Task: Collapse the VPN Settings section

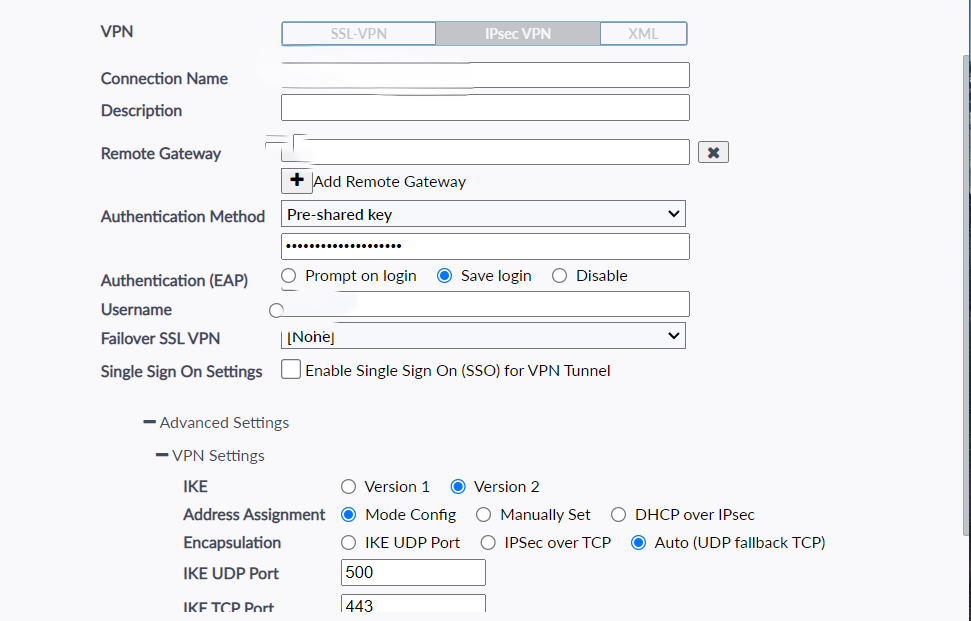Action: coord(162,456)
